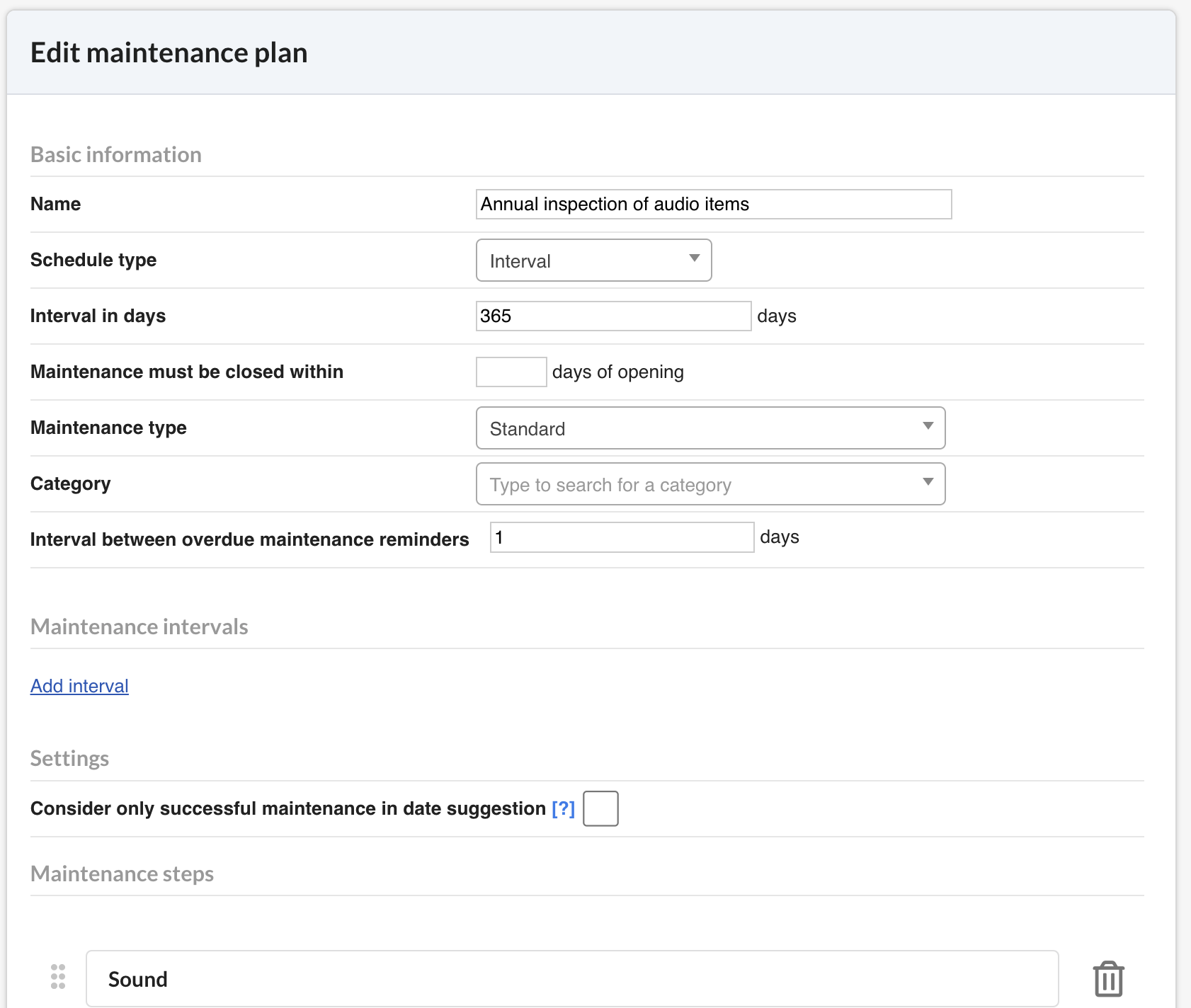Viewport: 1191px width, 1008px height.
Task: Click the Maintenance must be closed within label
Action: (187, 372)
